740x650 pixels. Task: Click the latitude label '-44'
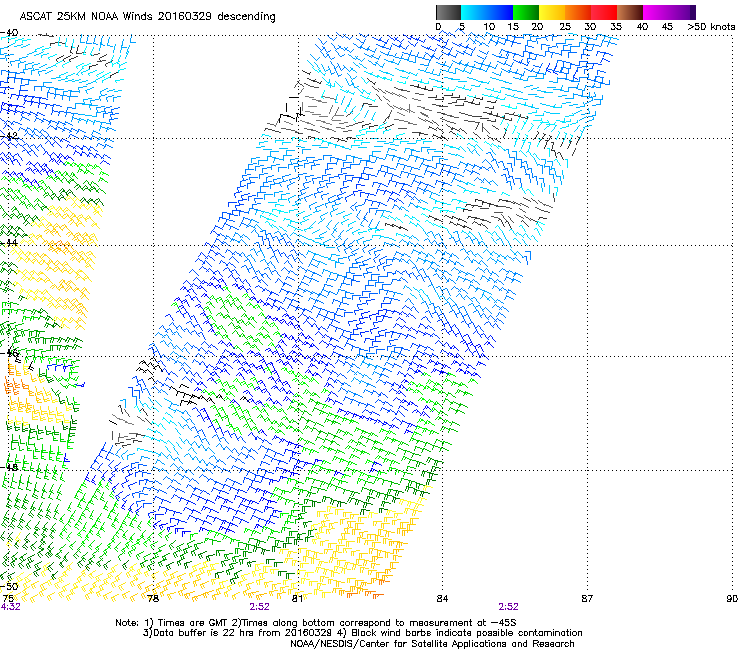click(9, 243)
